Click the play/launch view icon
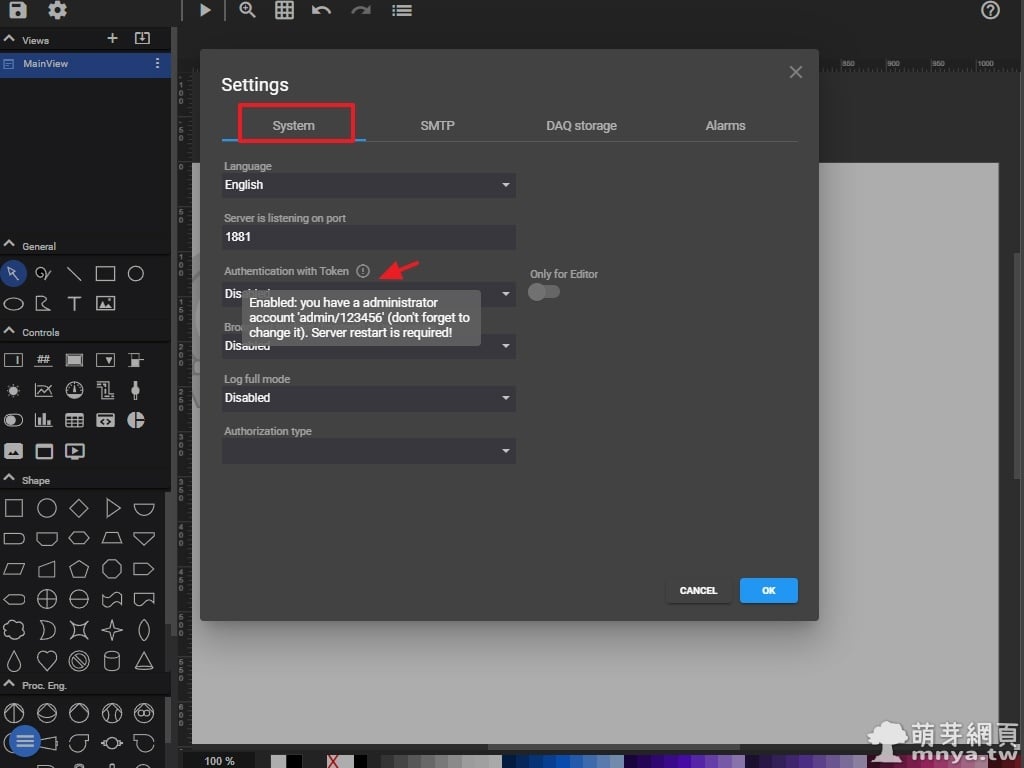 [205, 10]
